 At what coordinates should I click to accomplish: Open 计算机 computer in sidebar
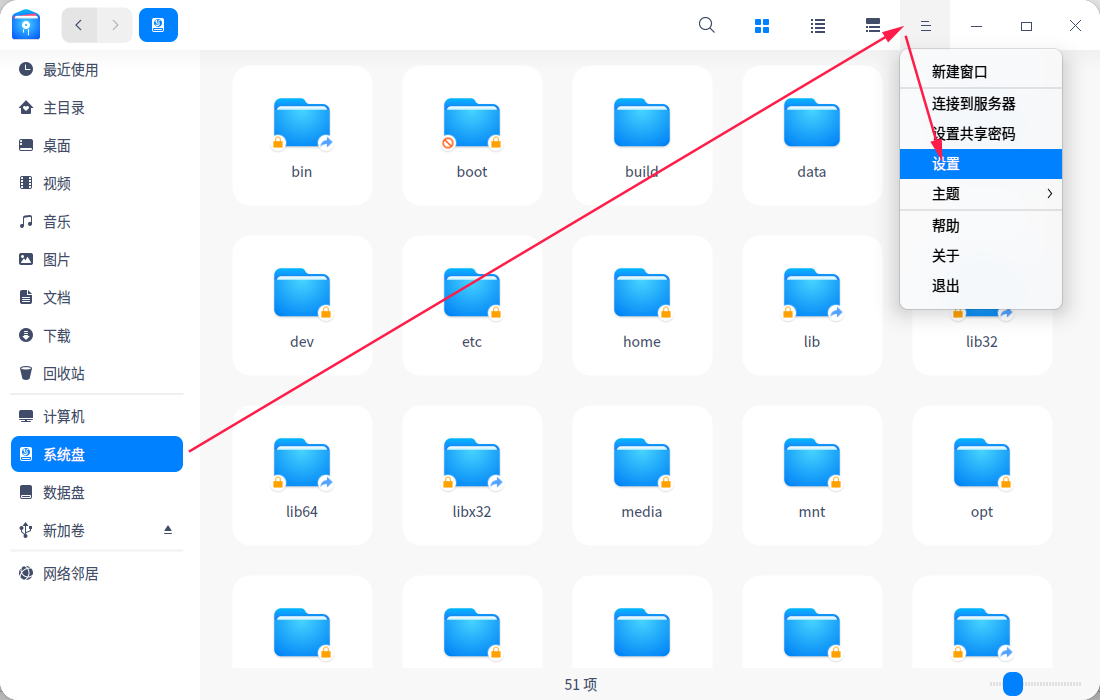[x=97, y=417]
